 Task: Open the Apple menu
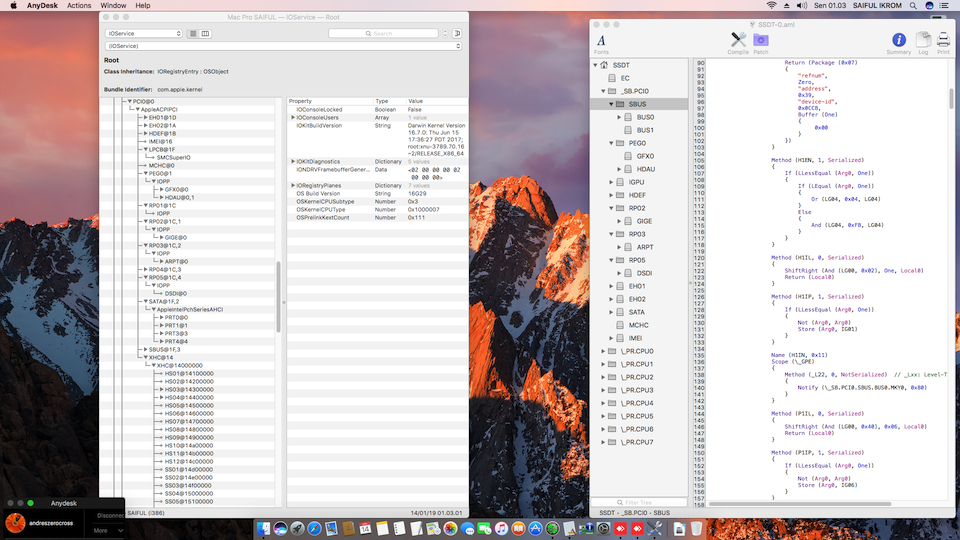pyautogui.click(x=13, y=6)
